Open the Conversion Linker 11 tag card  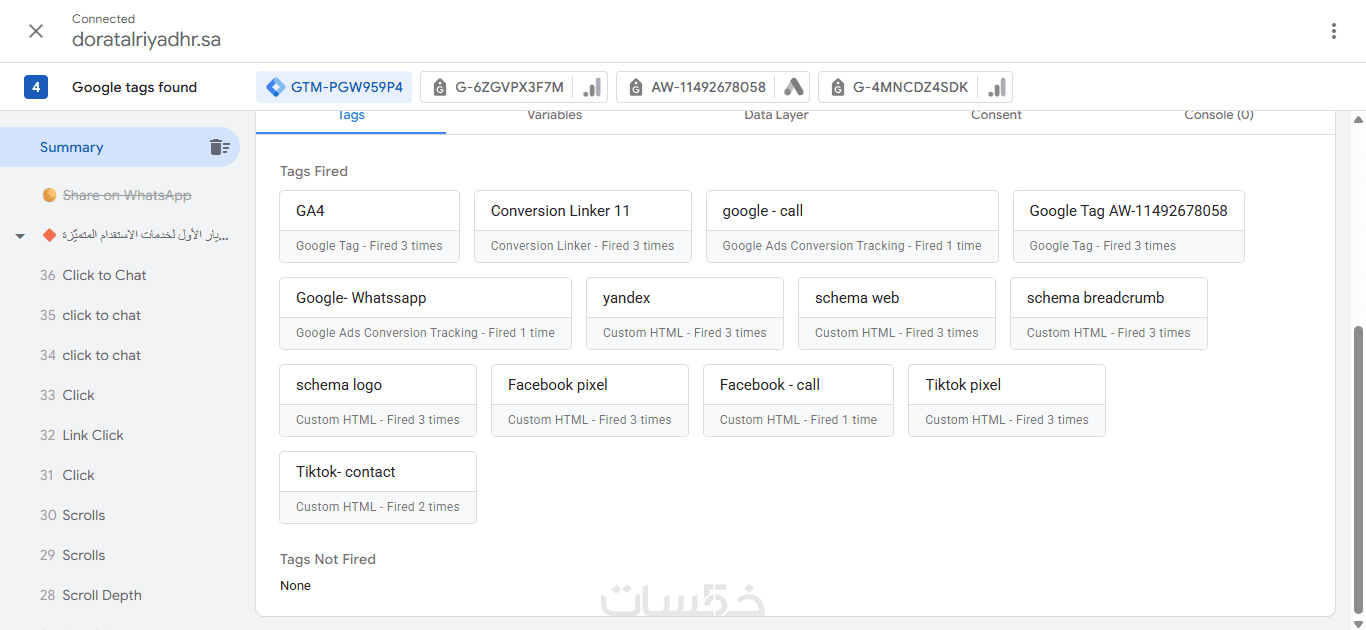[582, 226]
